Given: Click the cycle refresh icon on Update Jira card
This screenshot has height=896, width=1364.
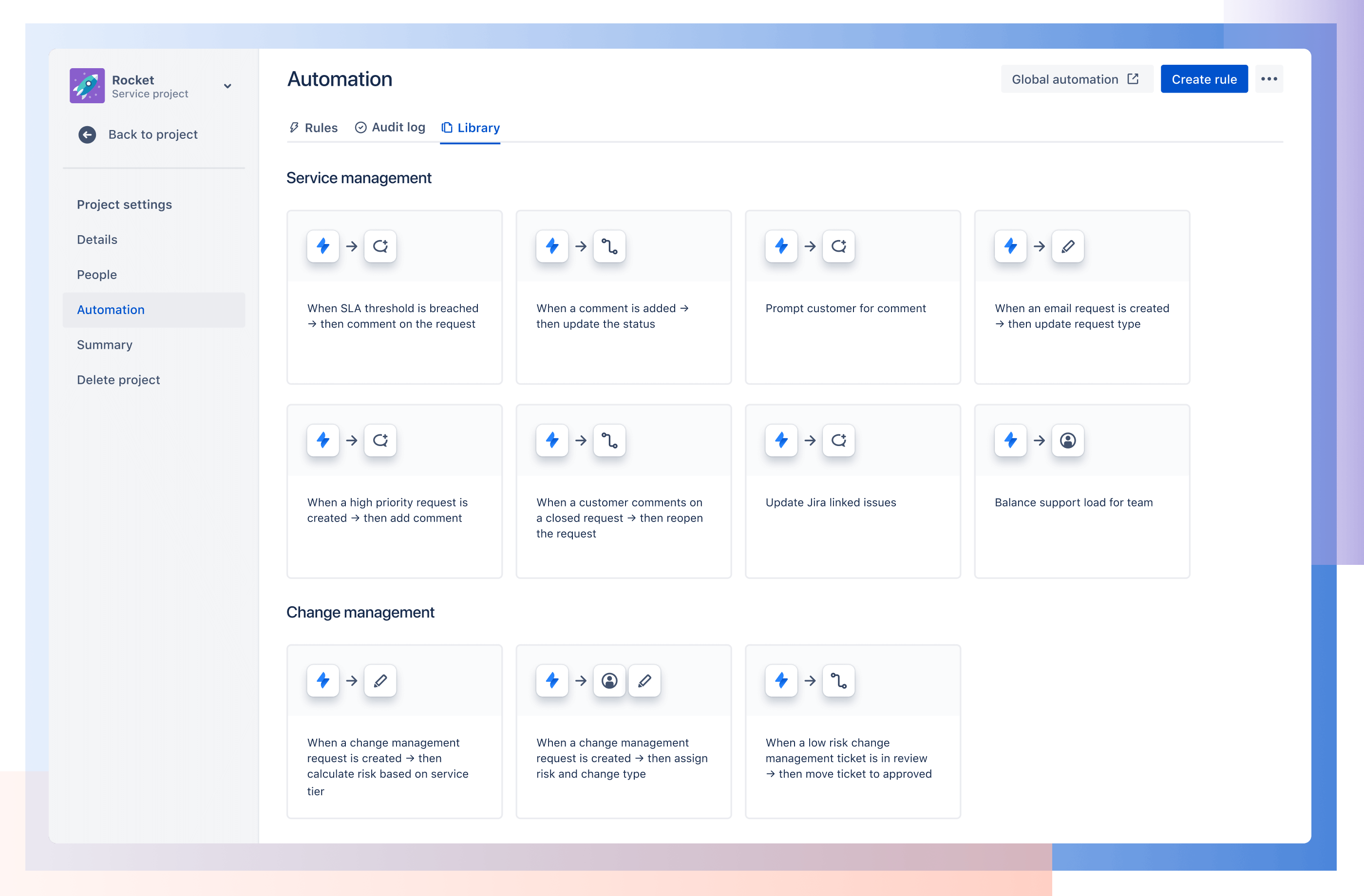Looking at the screenshot, I should tap(839, 440).
